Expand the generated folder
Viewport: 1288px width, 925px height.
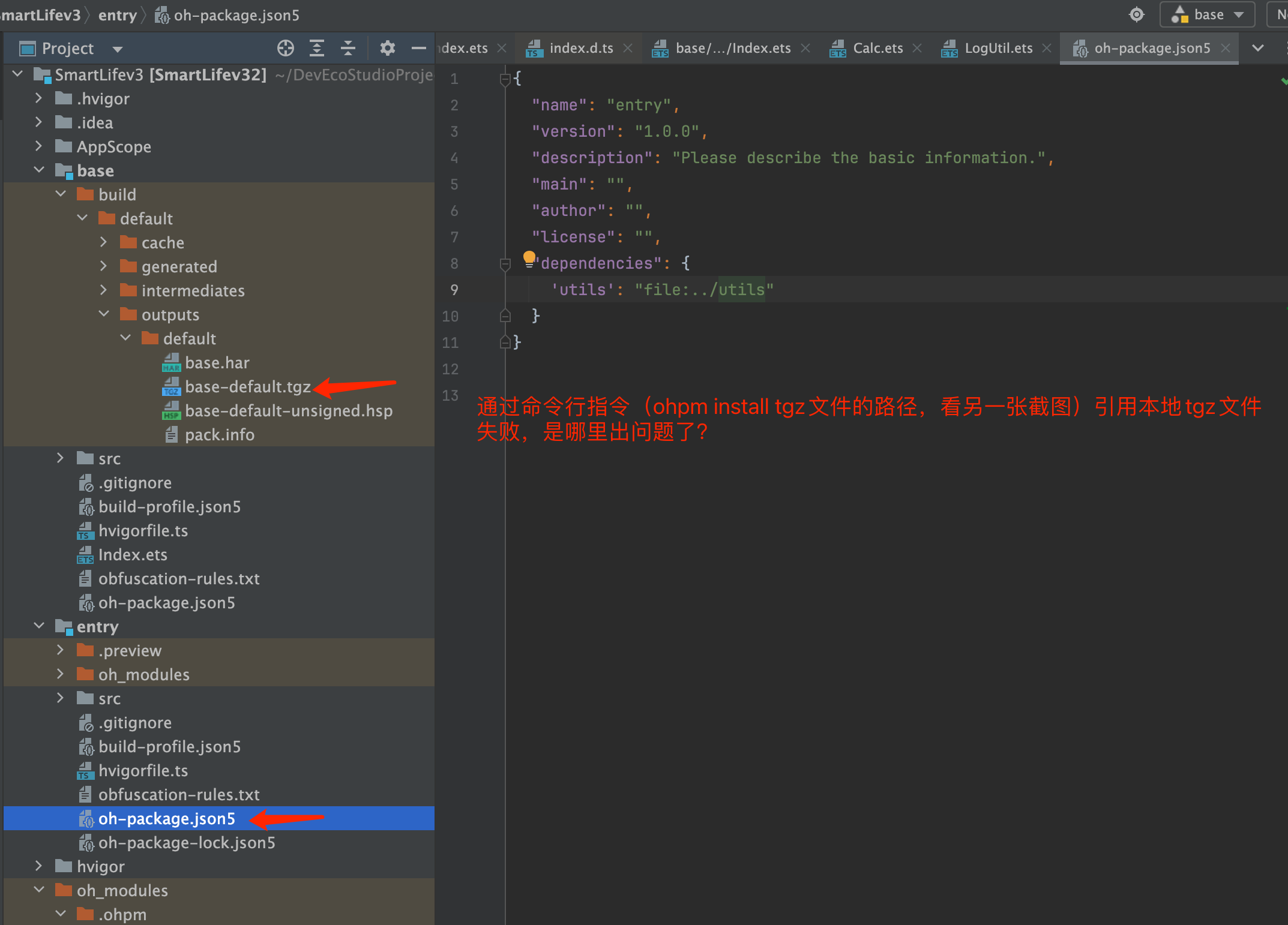(104, 266)
